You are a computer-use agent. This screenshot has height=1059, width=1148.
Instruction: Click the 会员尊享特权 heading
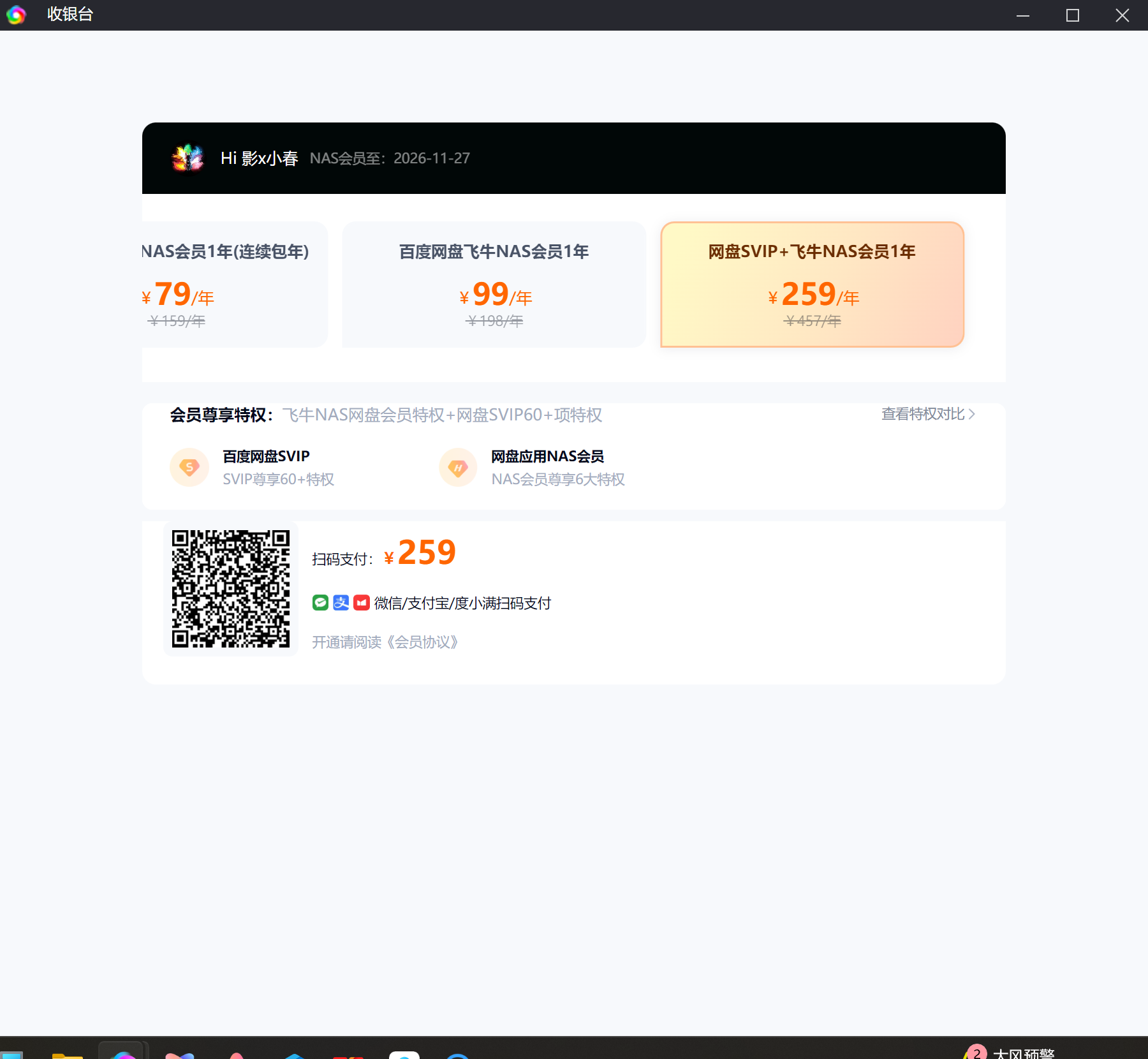pyautogui.click(x=221, y=415)
